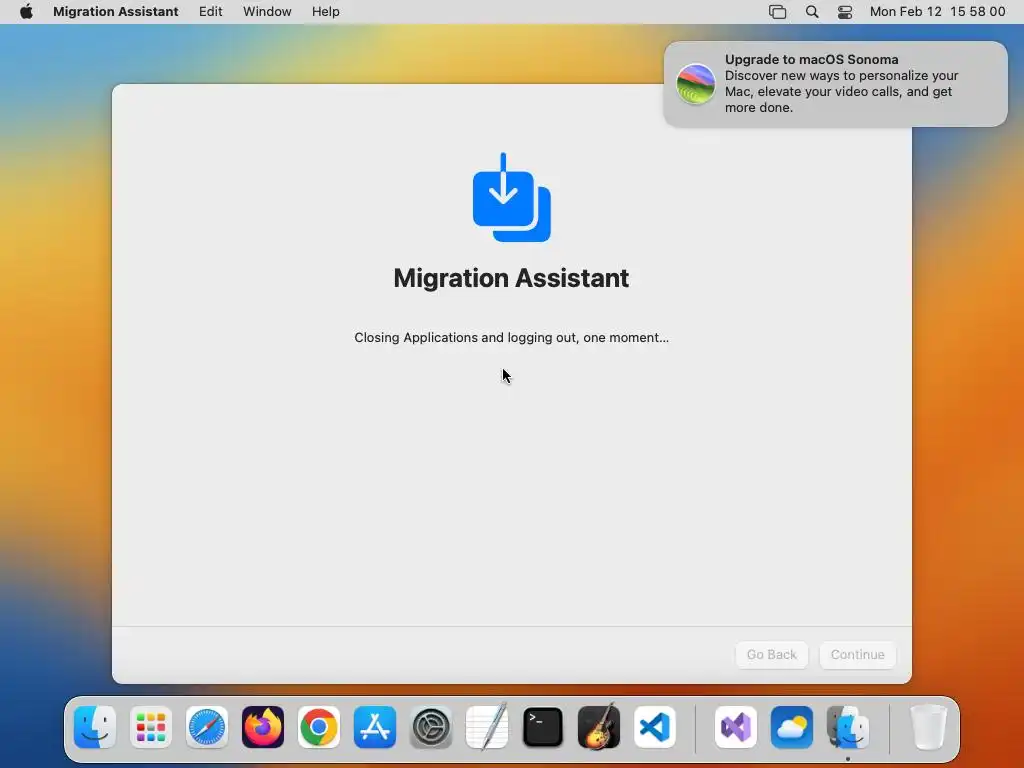Click the date and time in menu bar
The height and width of the screenshot is (768, 1024).
point(937,12)
